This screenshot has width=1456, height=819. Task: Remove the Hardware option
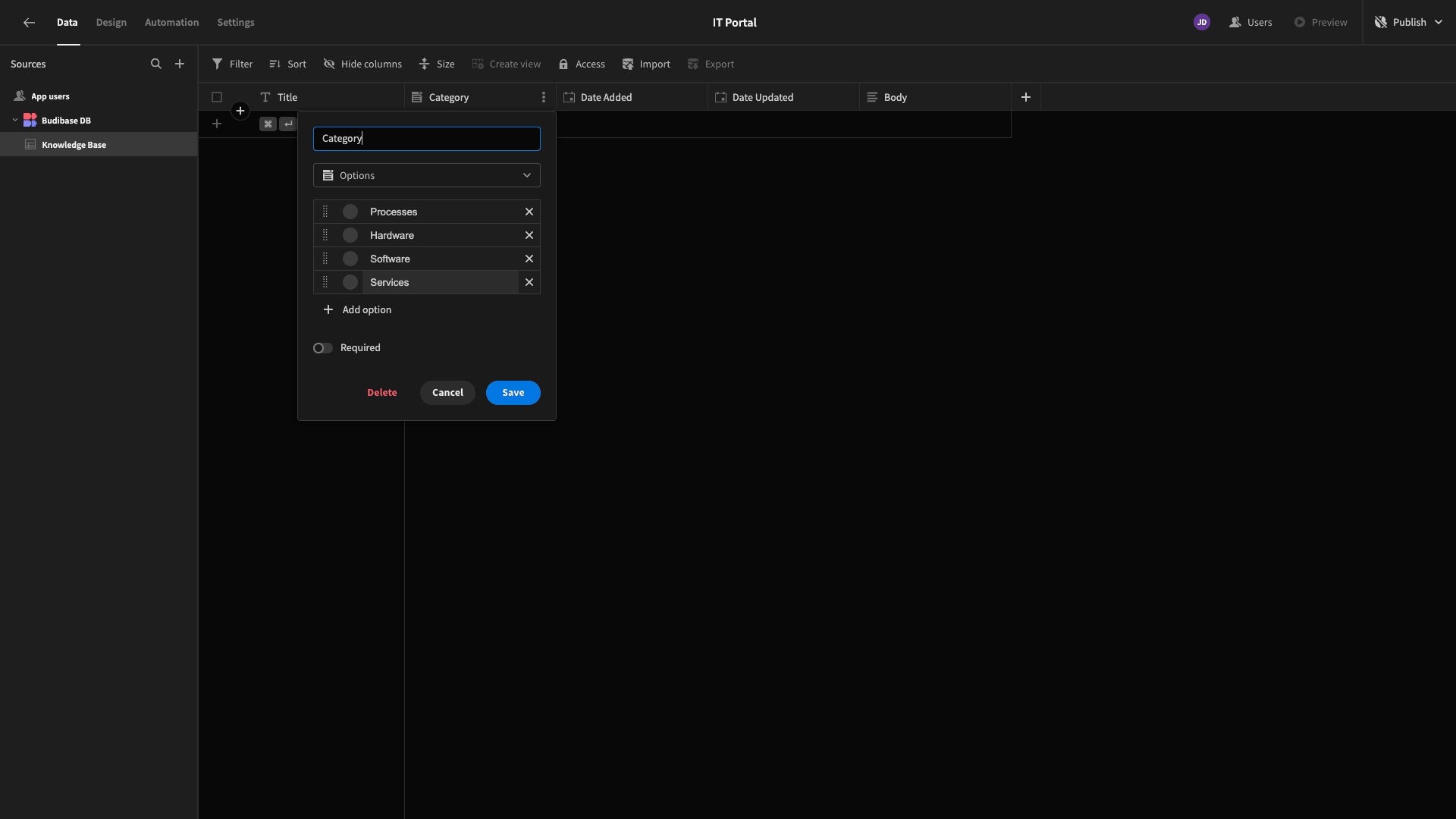coord(529,235)
